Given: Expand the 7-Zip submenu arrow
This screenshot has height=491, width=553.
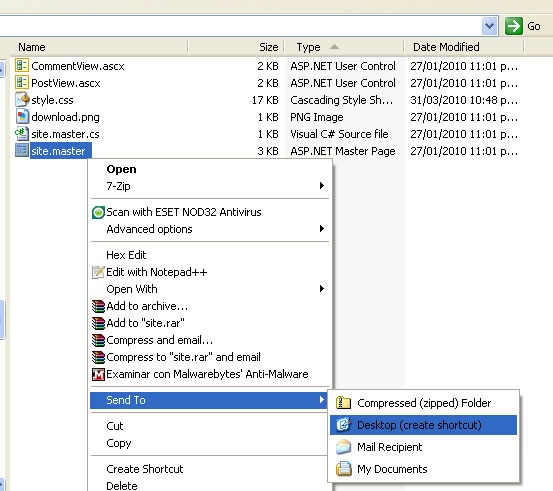Looking at the screenshot, I should tap(321, 186).
